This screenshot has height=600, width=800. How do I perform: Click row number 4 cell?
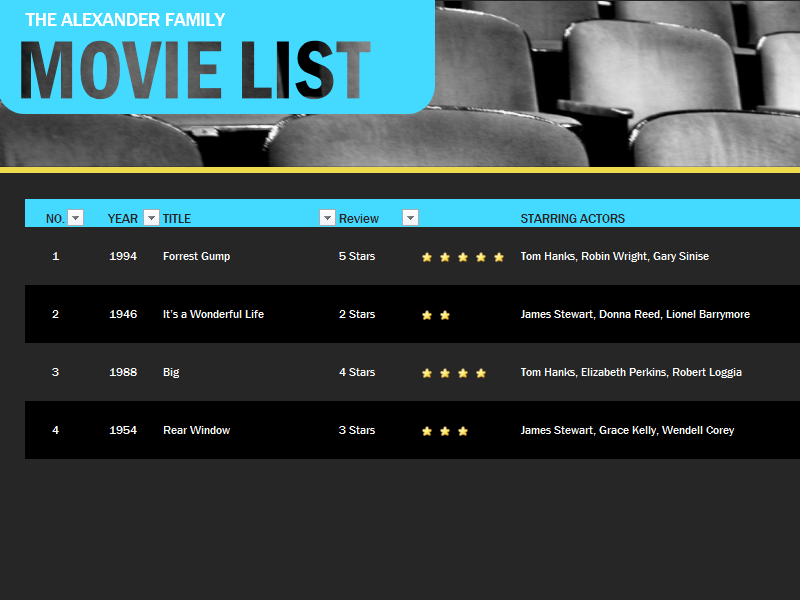click(x=56, y=430)
